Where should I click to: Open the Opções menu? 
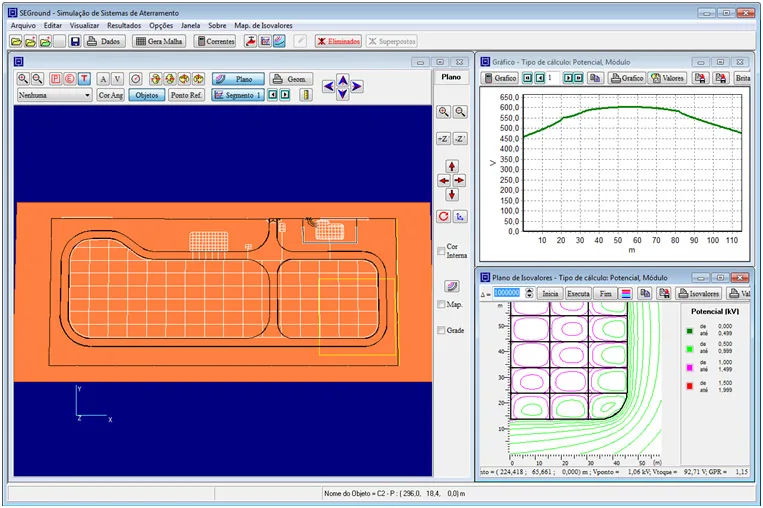pos(161,25)
